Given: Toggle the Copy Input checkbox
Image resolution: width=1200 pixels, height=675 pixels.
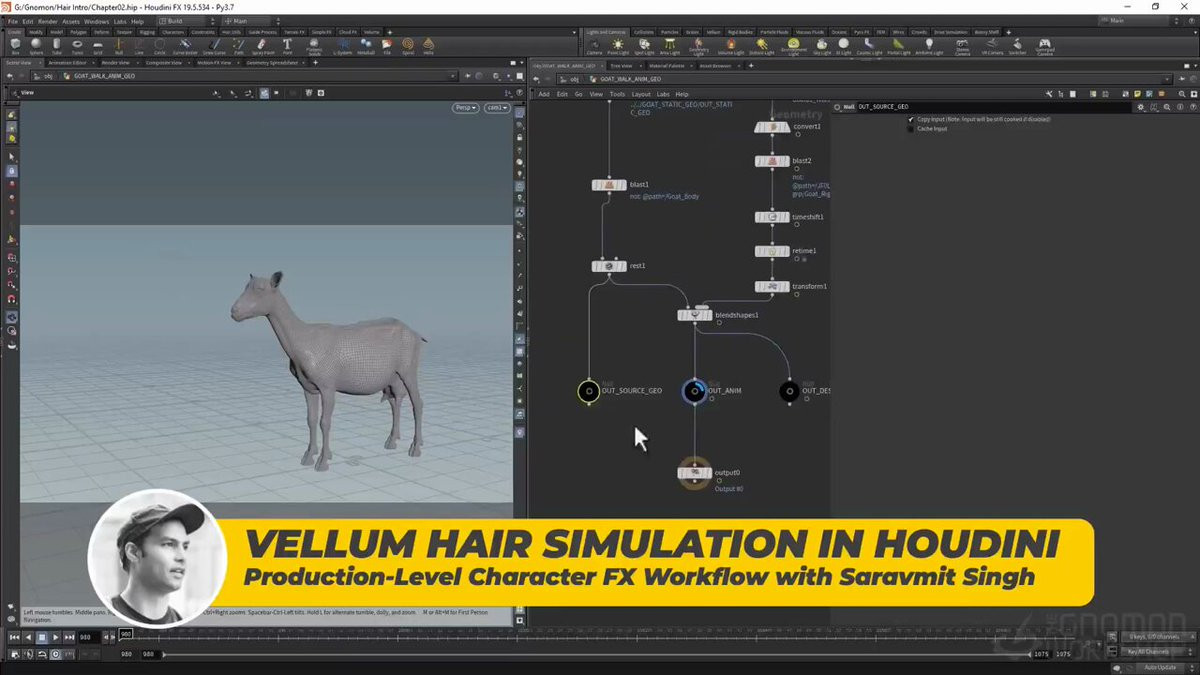Looking at the screenshot, I should pos(911,119).
